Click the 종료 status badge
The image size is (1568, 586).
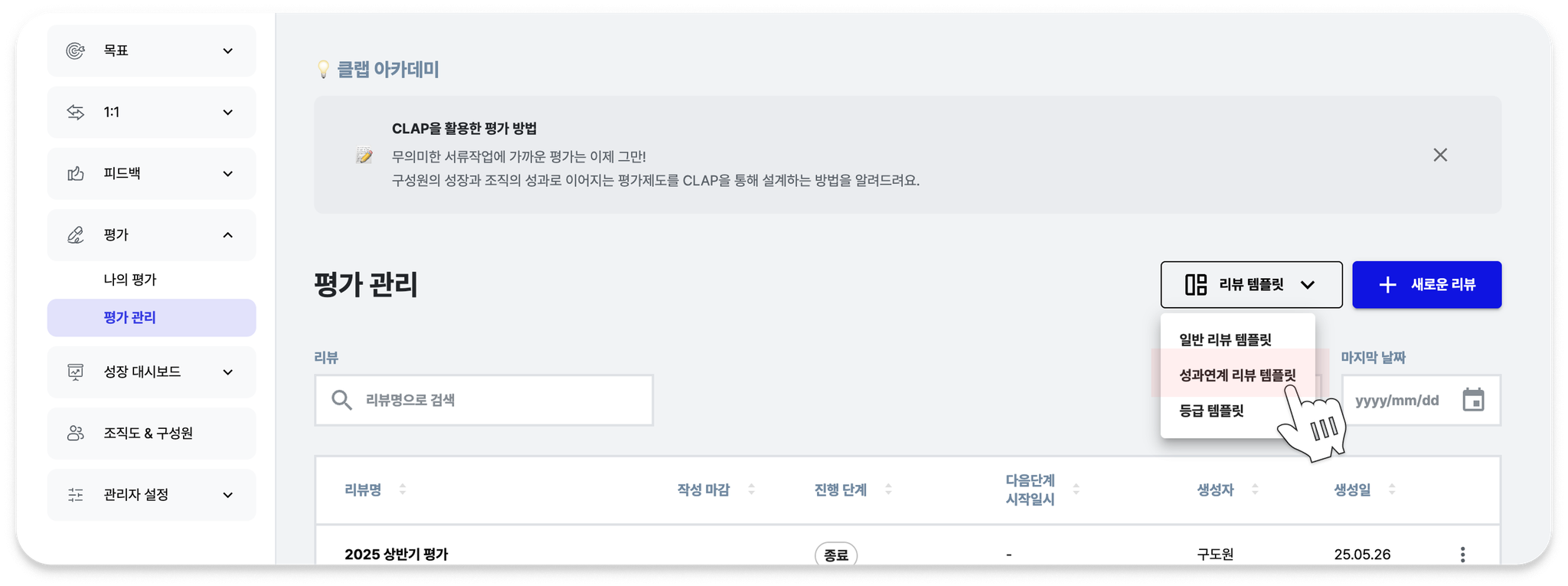pyautogui.click(x=835, y=554)
